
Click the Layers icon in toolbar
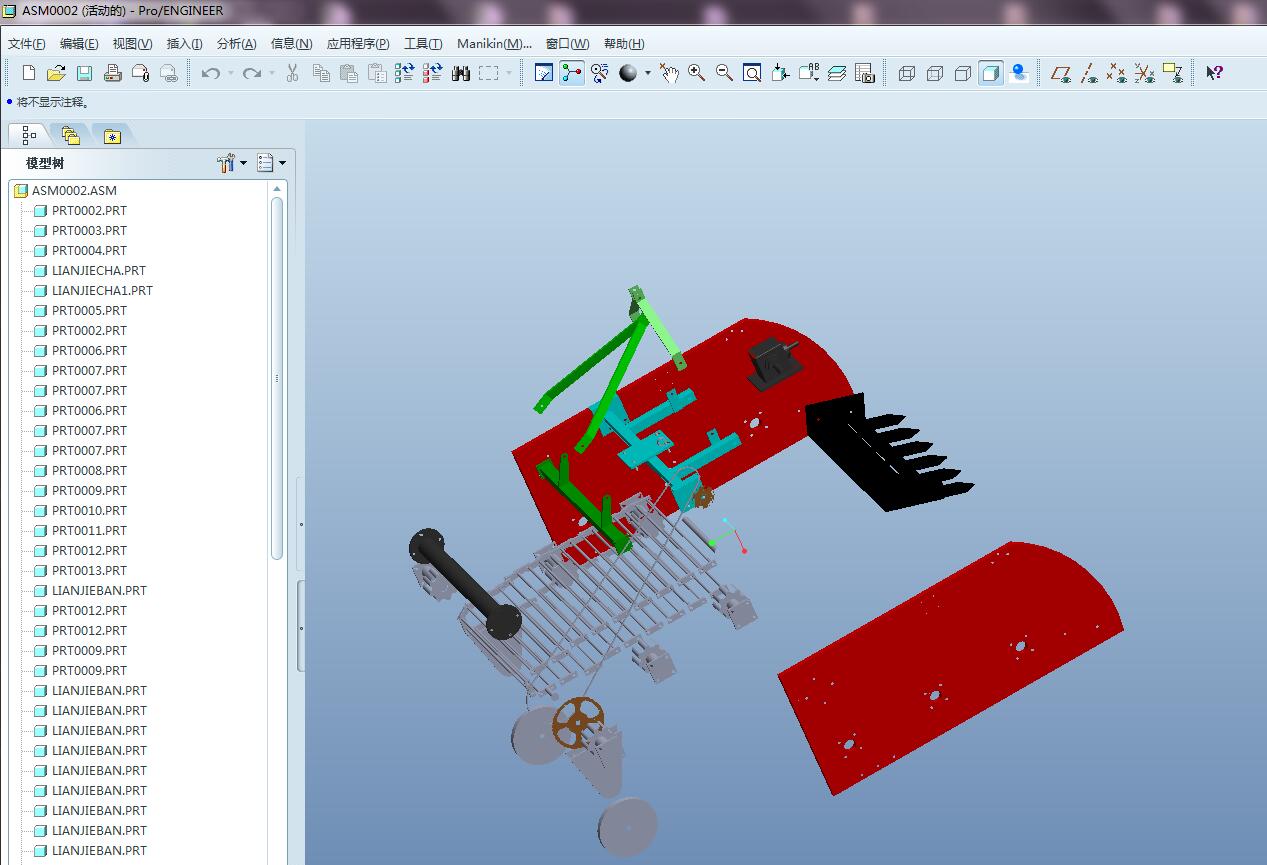pos(837,73)
